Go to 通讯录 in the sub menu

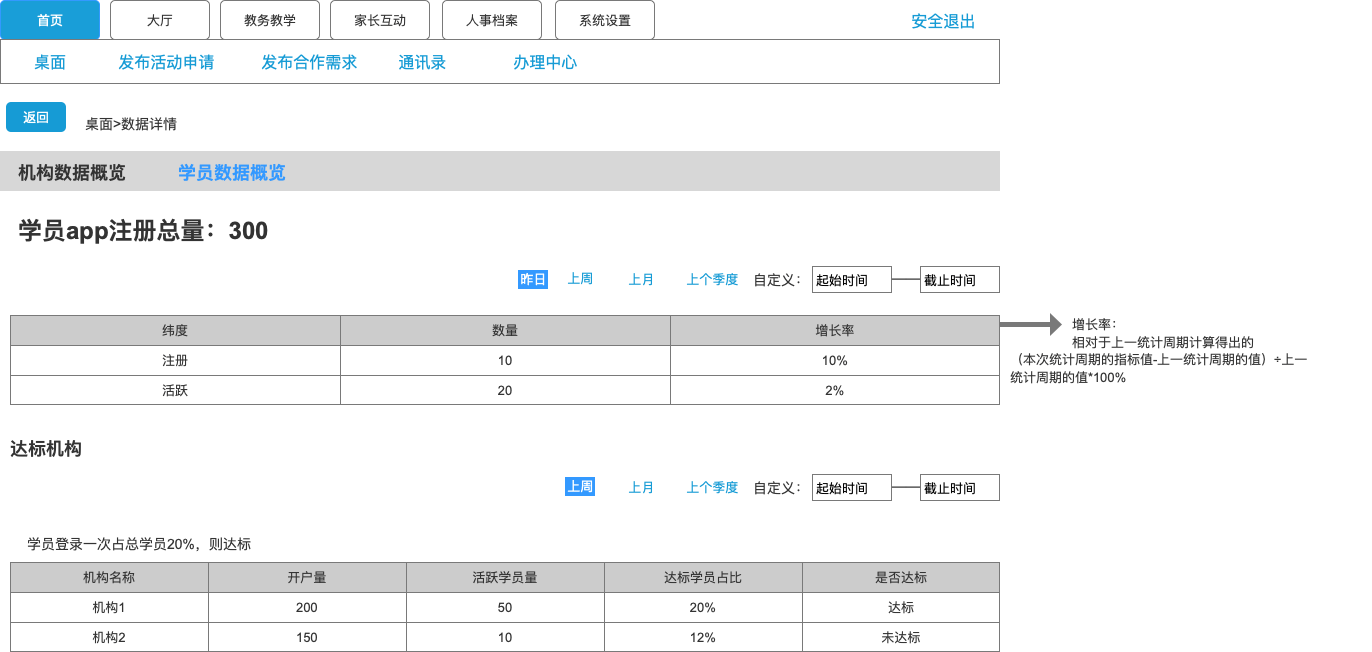click(422, 62)
